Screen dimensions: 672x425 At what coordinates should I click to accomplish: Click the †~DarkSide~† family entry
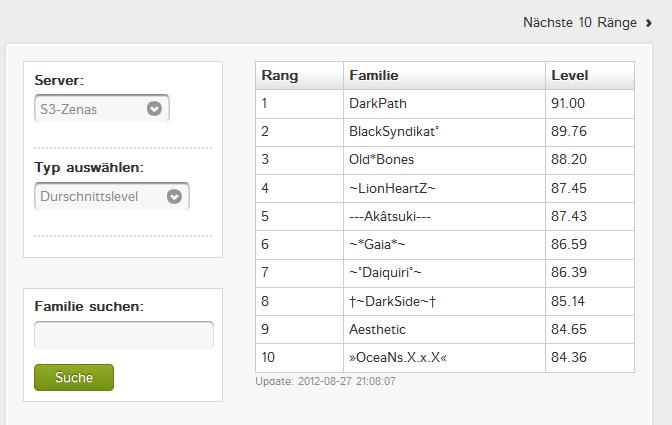[393, 301]
